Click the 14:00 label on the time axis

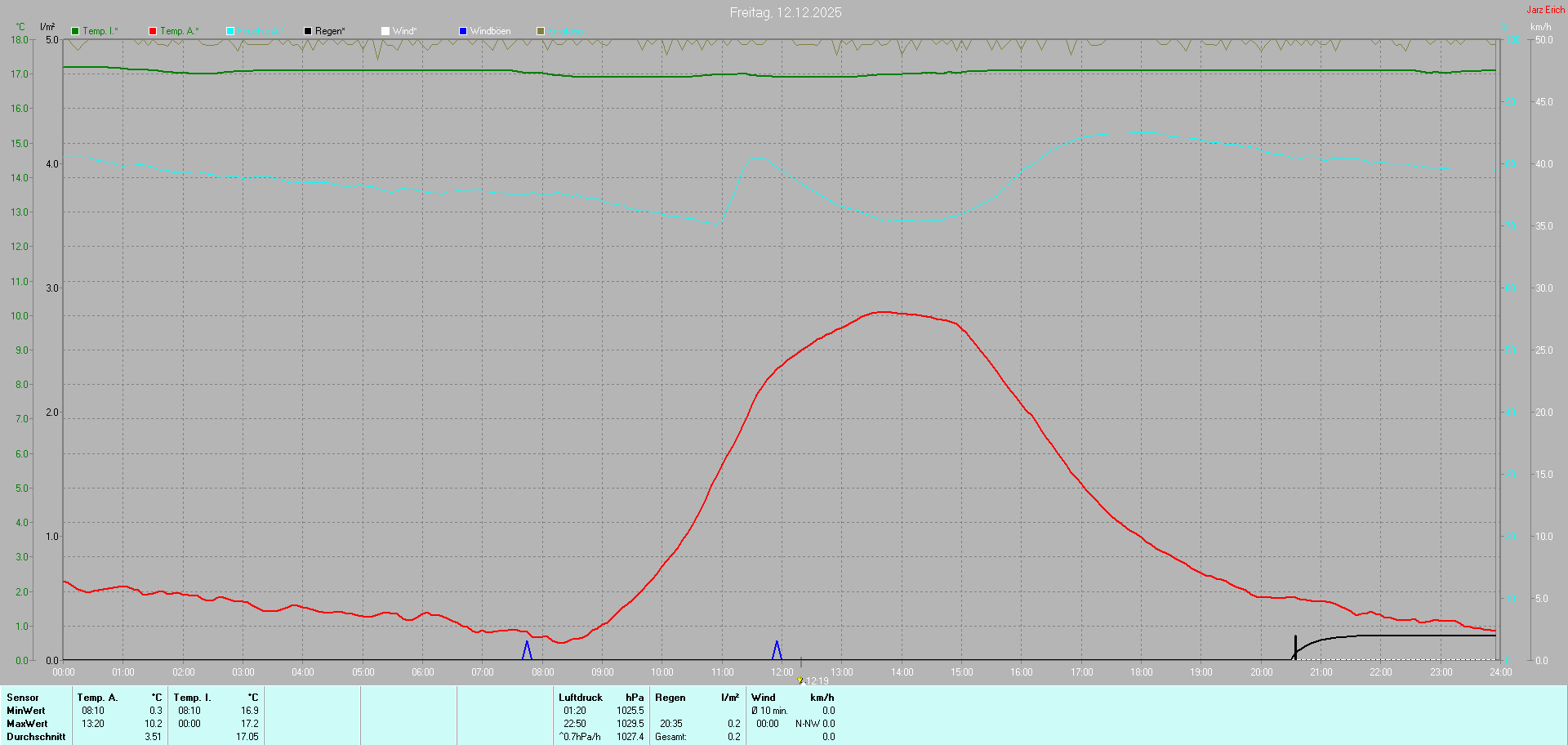click(x=902, y=672)
